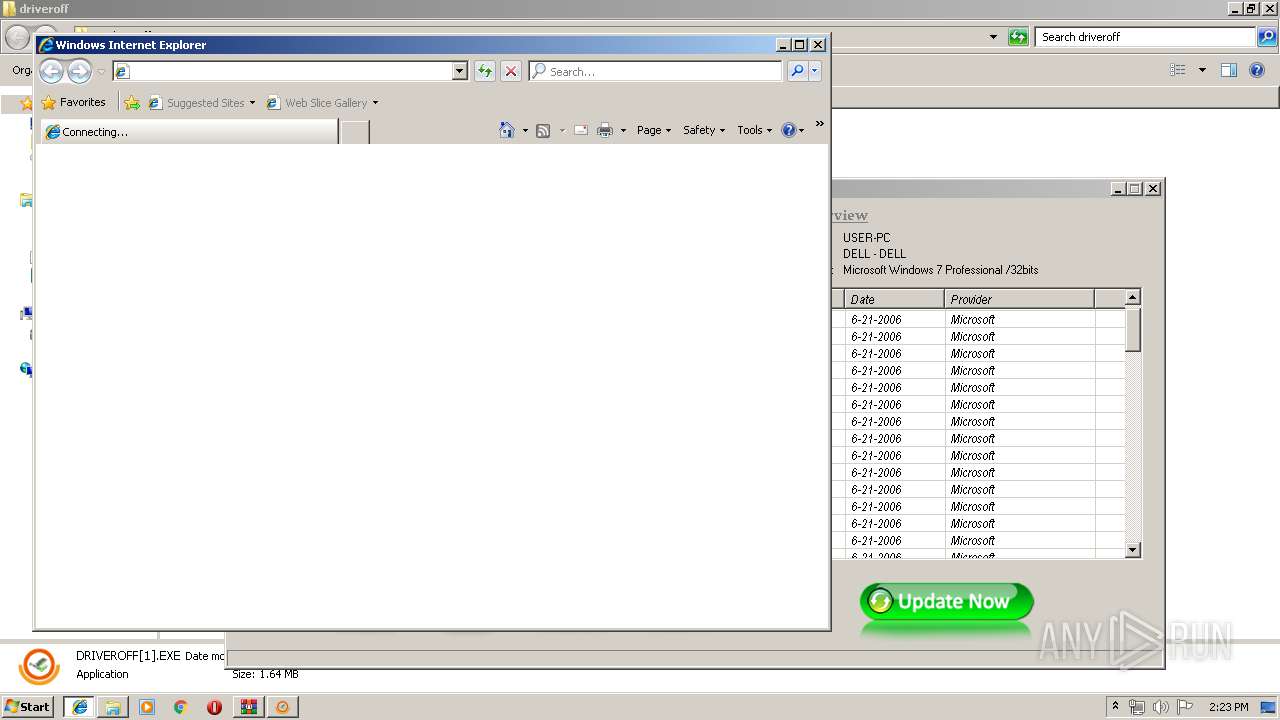Show more command bar items chevron
1280x720 pixels.
click(819, 124)
